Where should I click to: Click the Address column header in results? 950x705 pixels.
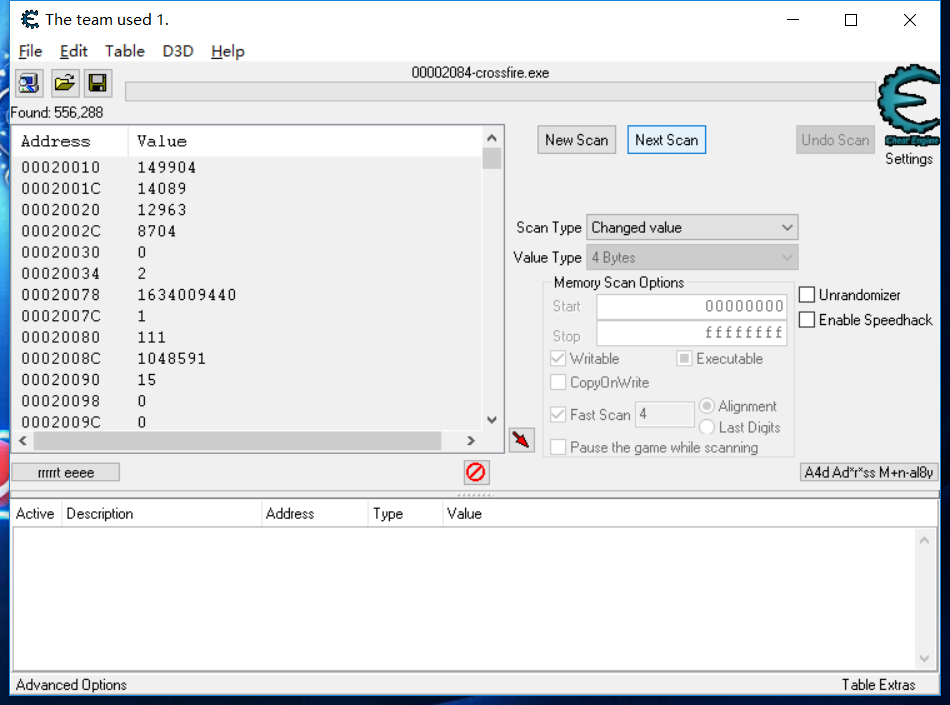click(70, 141)
